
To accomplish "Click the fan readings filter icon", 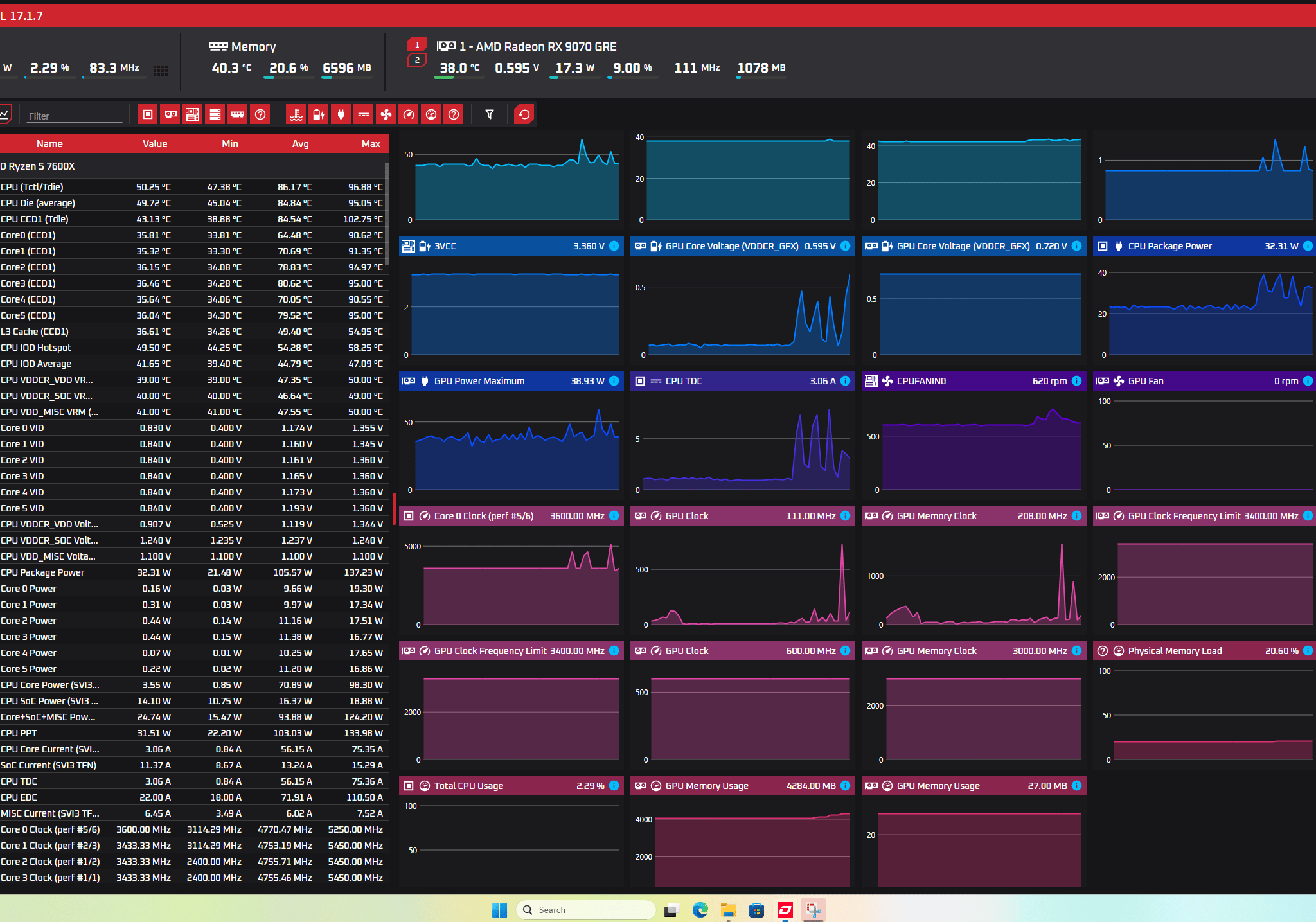I will [386, 114].
